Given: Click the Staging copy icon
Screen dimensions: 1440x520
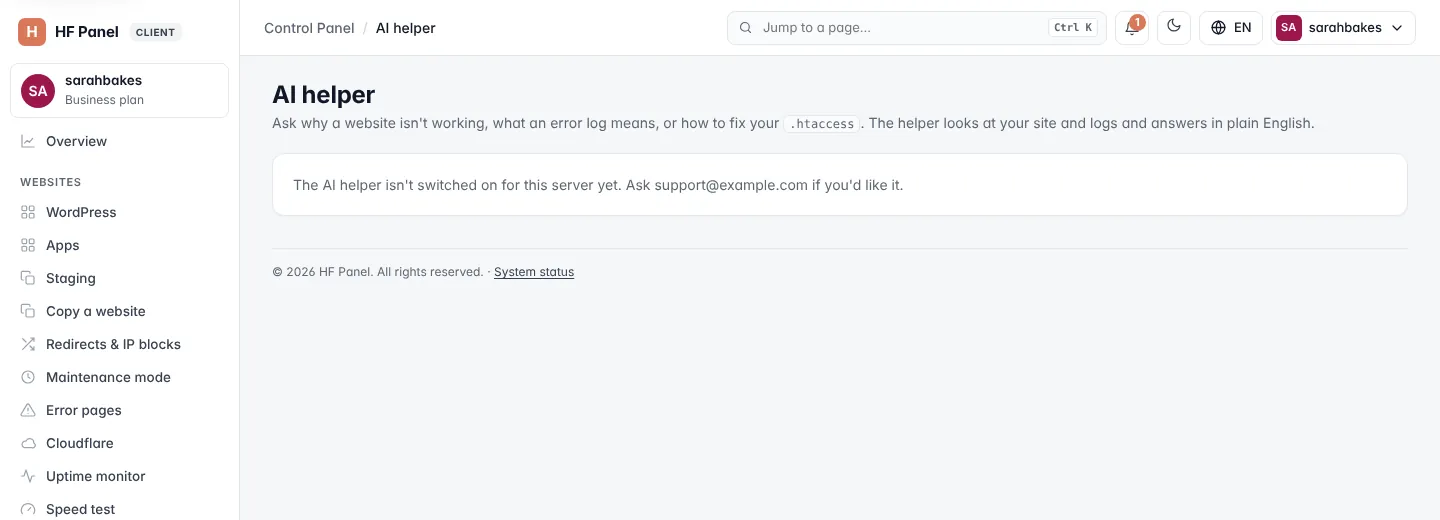Looking at the screenshot, I should 28,278.
